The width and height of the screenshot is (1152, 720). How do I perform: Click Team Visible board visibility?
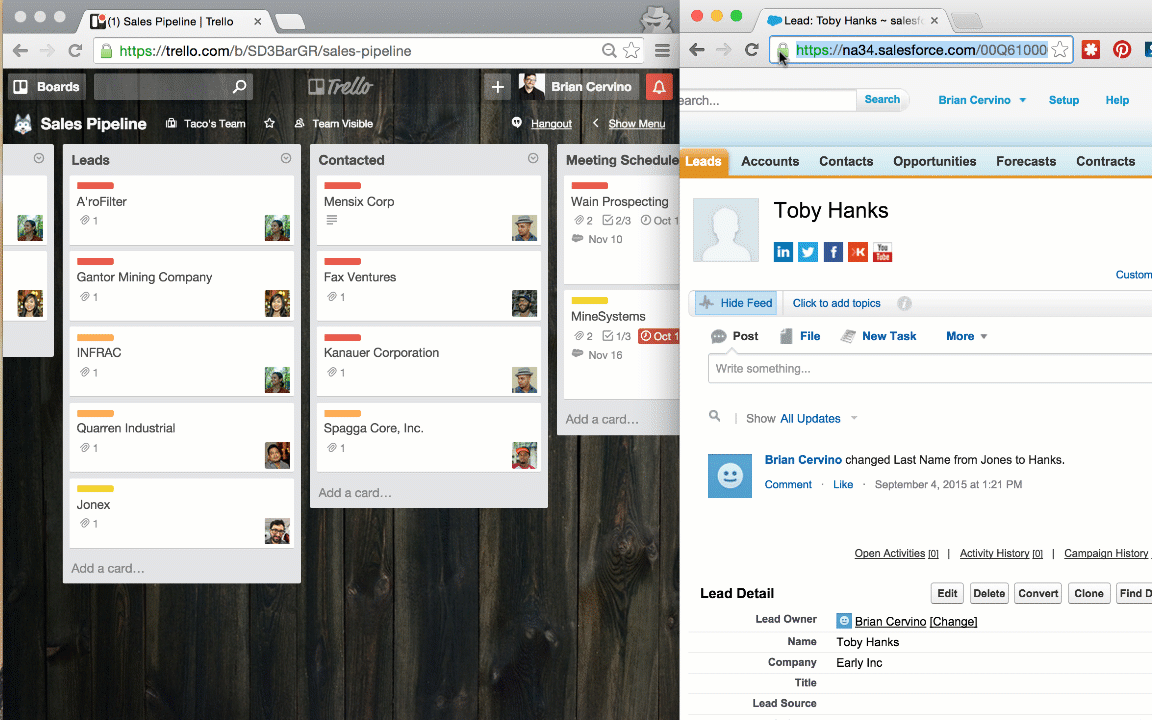click(334, 123)
